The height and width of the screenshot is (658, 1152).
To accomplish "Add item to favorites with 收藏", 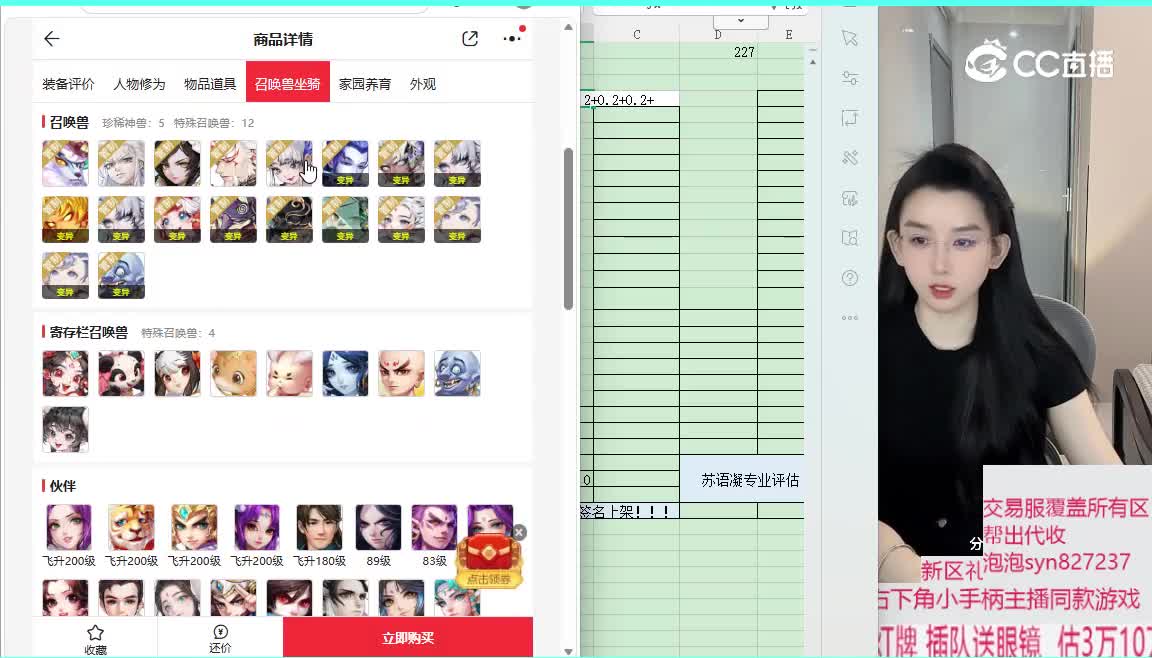I will click(x=95, y=640).
